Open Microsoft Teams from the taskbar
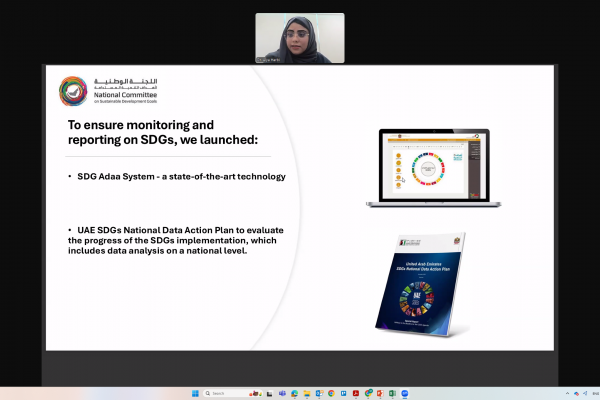600x400 pixels. pos(282,393)
